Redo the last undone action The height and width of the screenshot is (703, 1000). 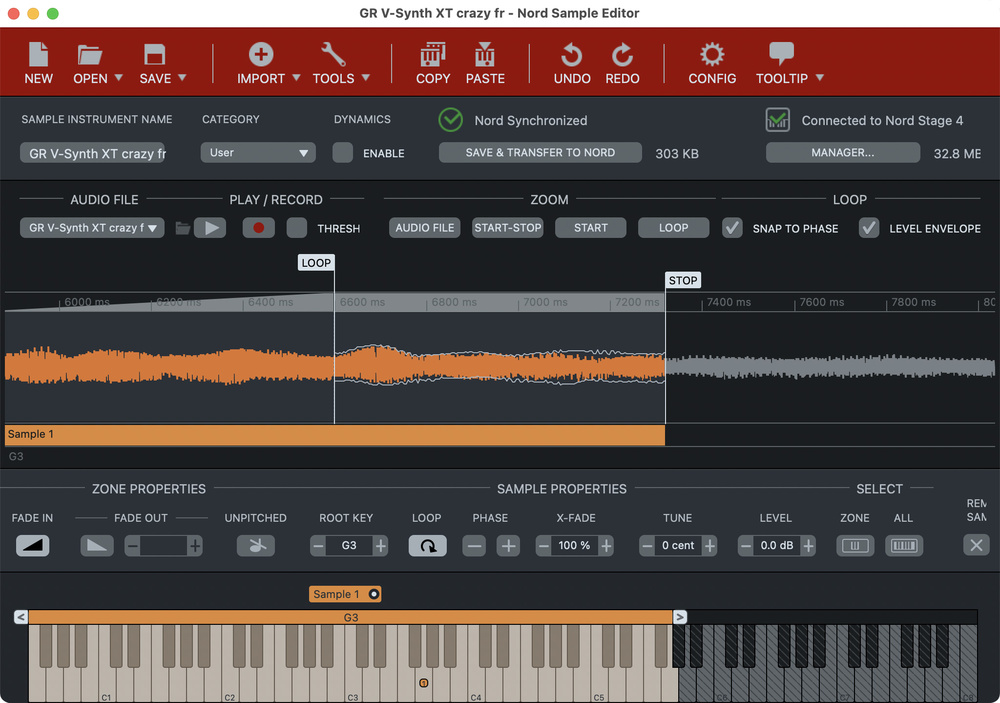622,55
